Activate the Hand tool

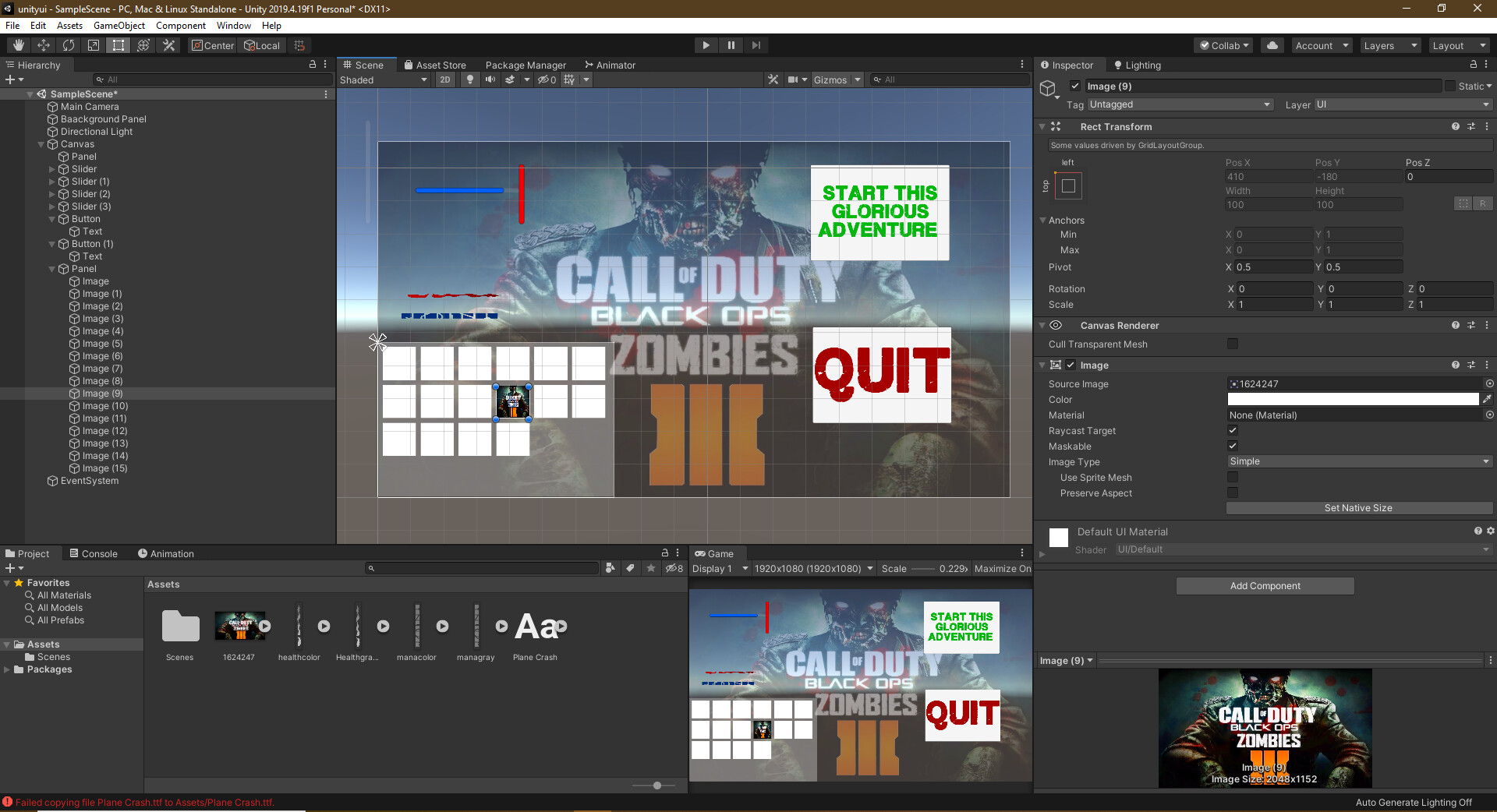coord(17,44)
